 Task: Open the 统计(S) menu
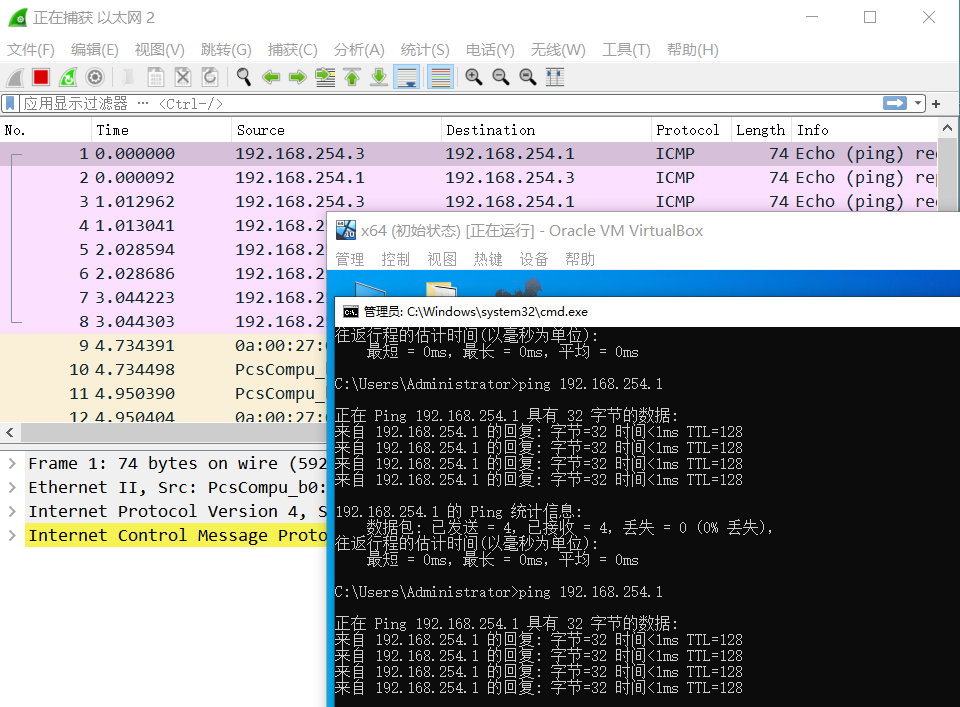pos(425,50)
